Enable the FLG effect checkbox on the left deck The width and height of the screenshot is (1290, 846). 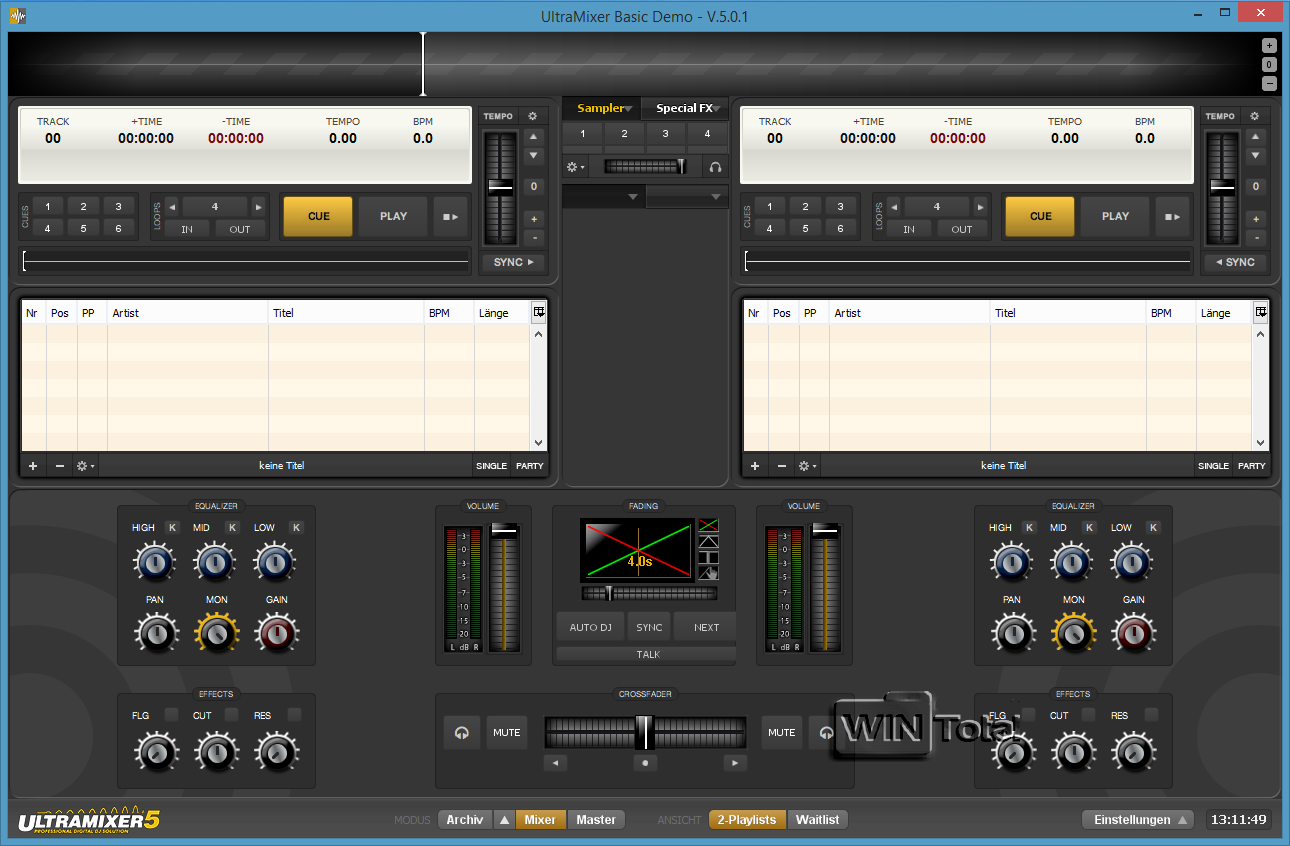coord(171,714)
